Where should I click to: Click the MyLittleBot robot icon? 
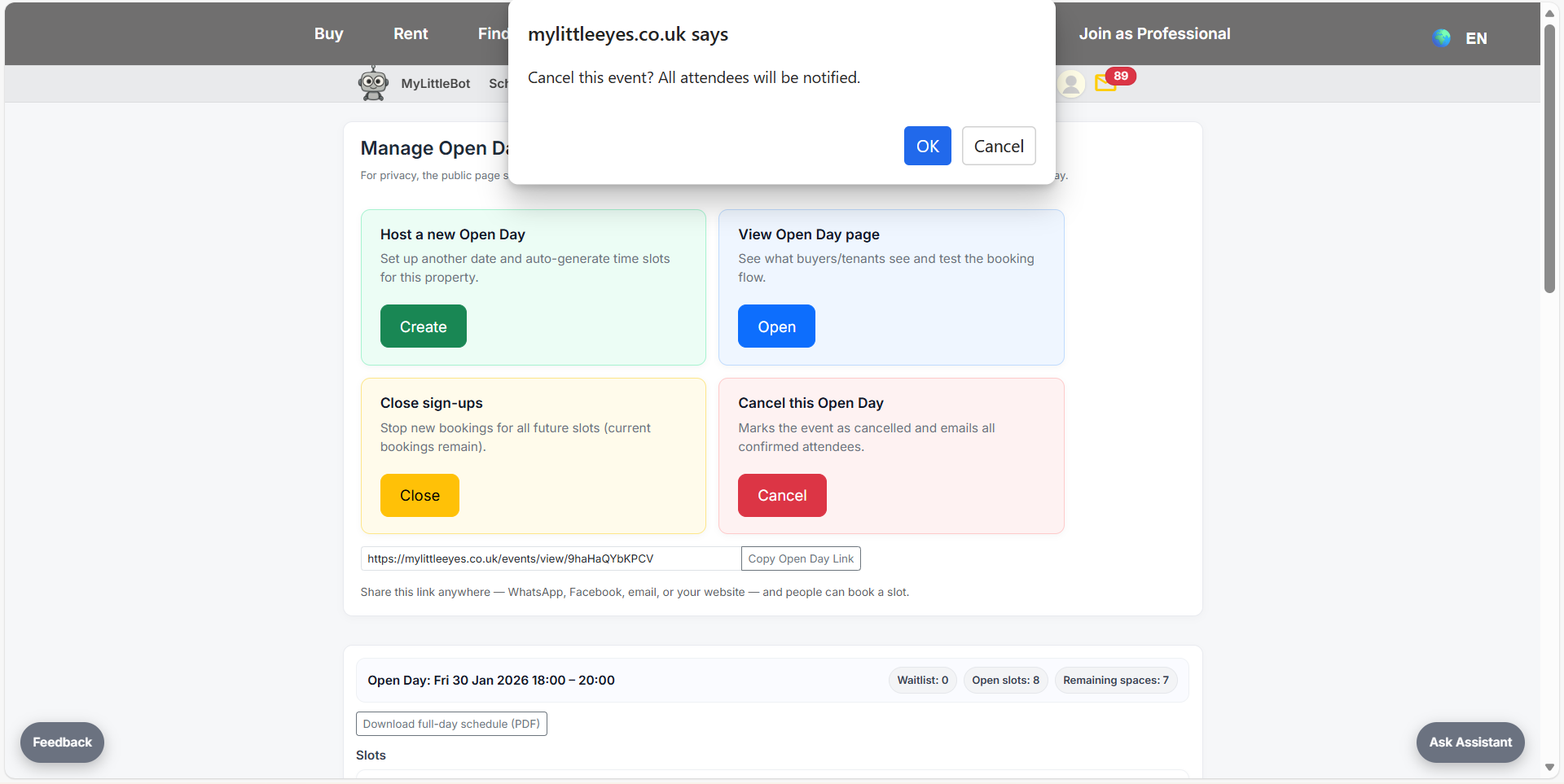373,83
